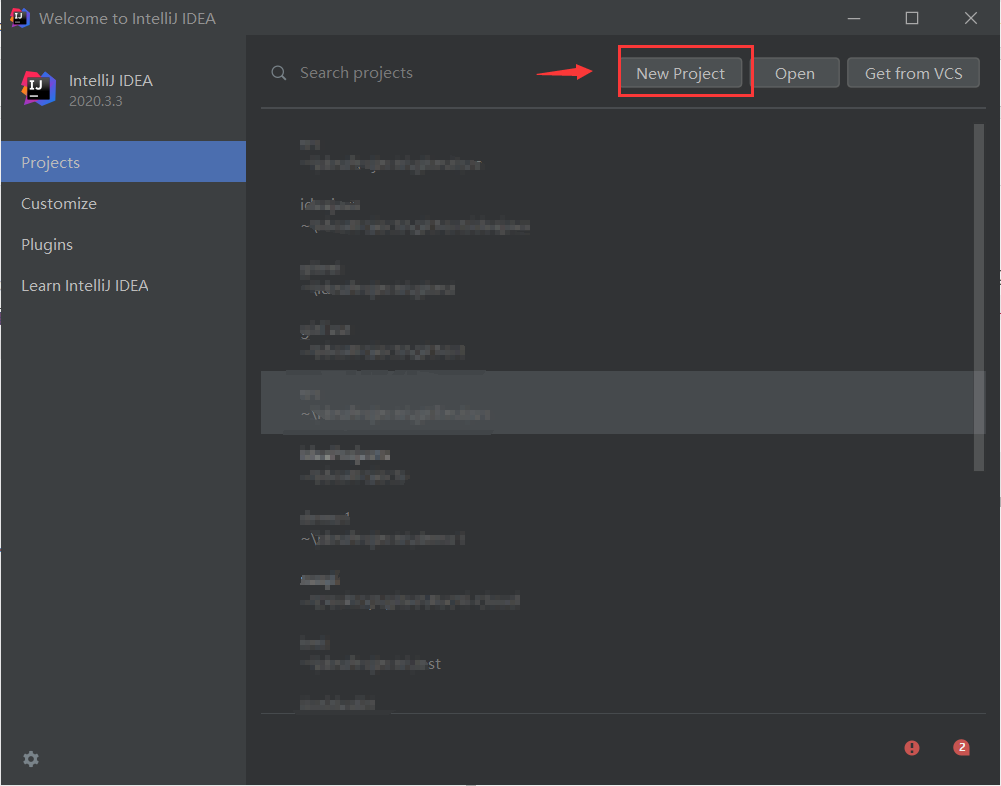Click the IntelliJ icon in title bar
1001x786 pixels.
20,18
